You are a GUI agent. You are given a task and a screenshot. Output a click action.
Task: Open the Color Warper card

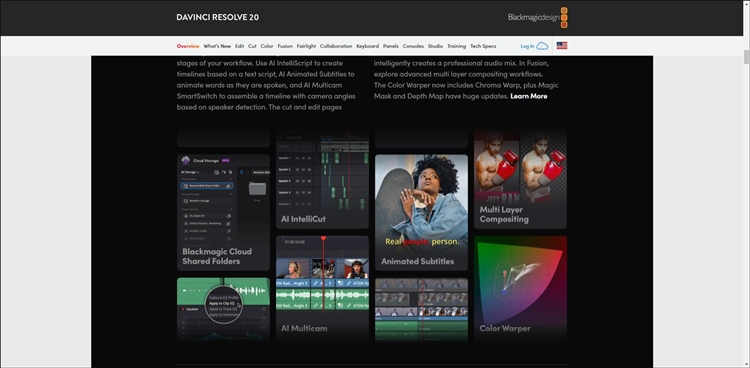click(520, 288)
